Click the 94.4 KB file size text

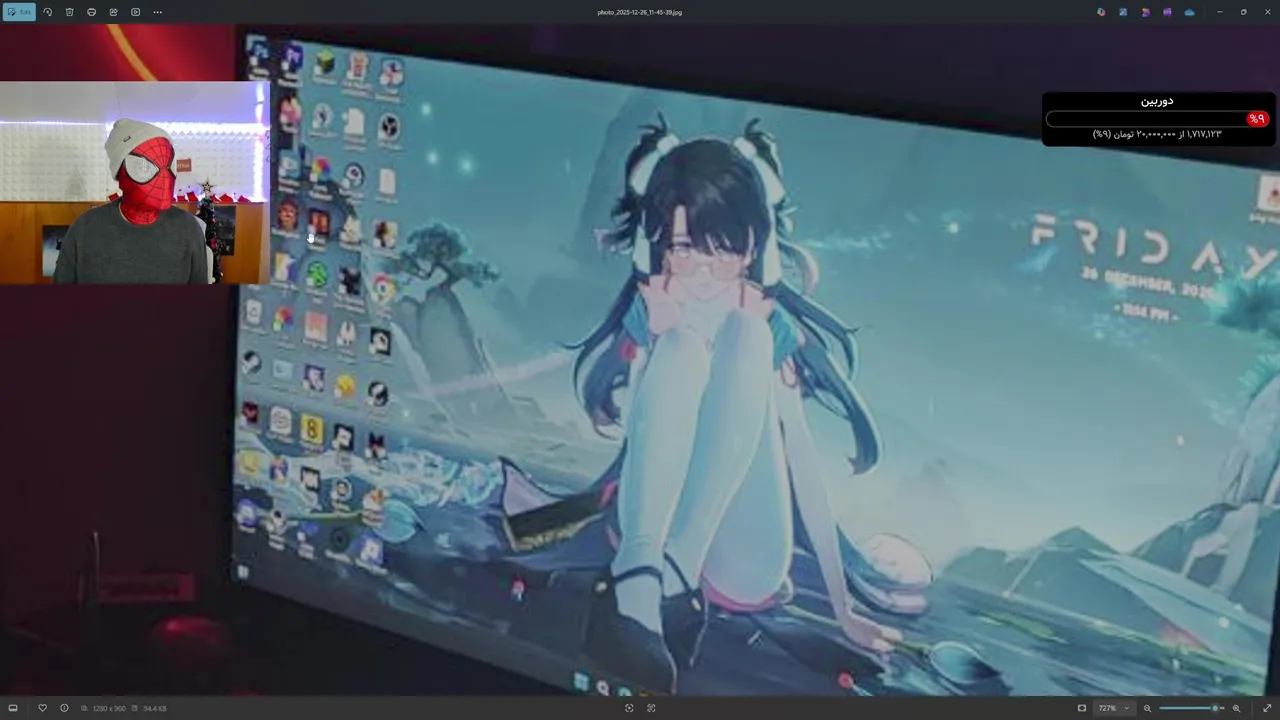coord(155,708)
